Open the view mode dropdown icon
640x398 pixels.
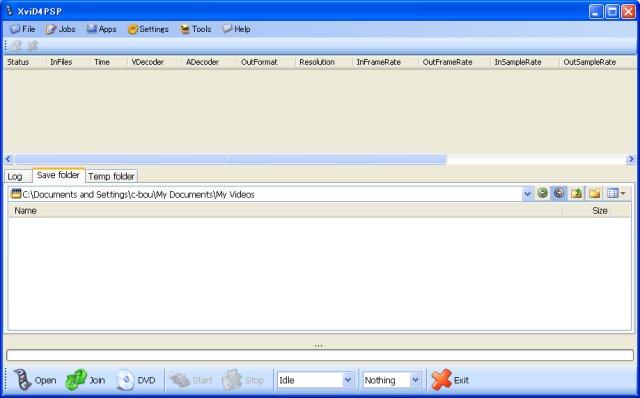click(616, 193)
